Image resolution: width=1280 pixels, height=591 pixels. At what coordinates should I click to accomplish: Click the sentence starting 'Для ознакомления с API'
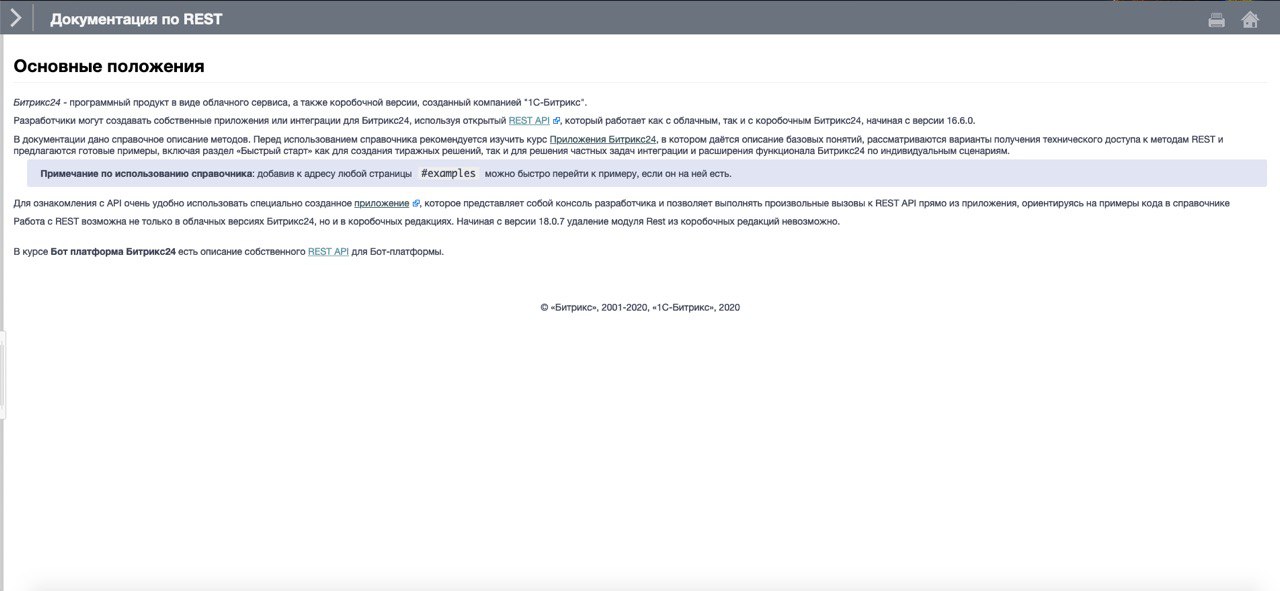(x=622, y=203)
